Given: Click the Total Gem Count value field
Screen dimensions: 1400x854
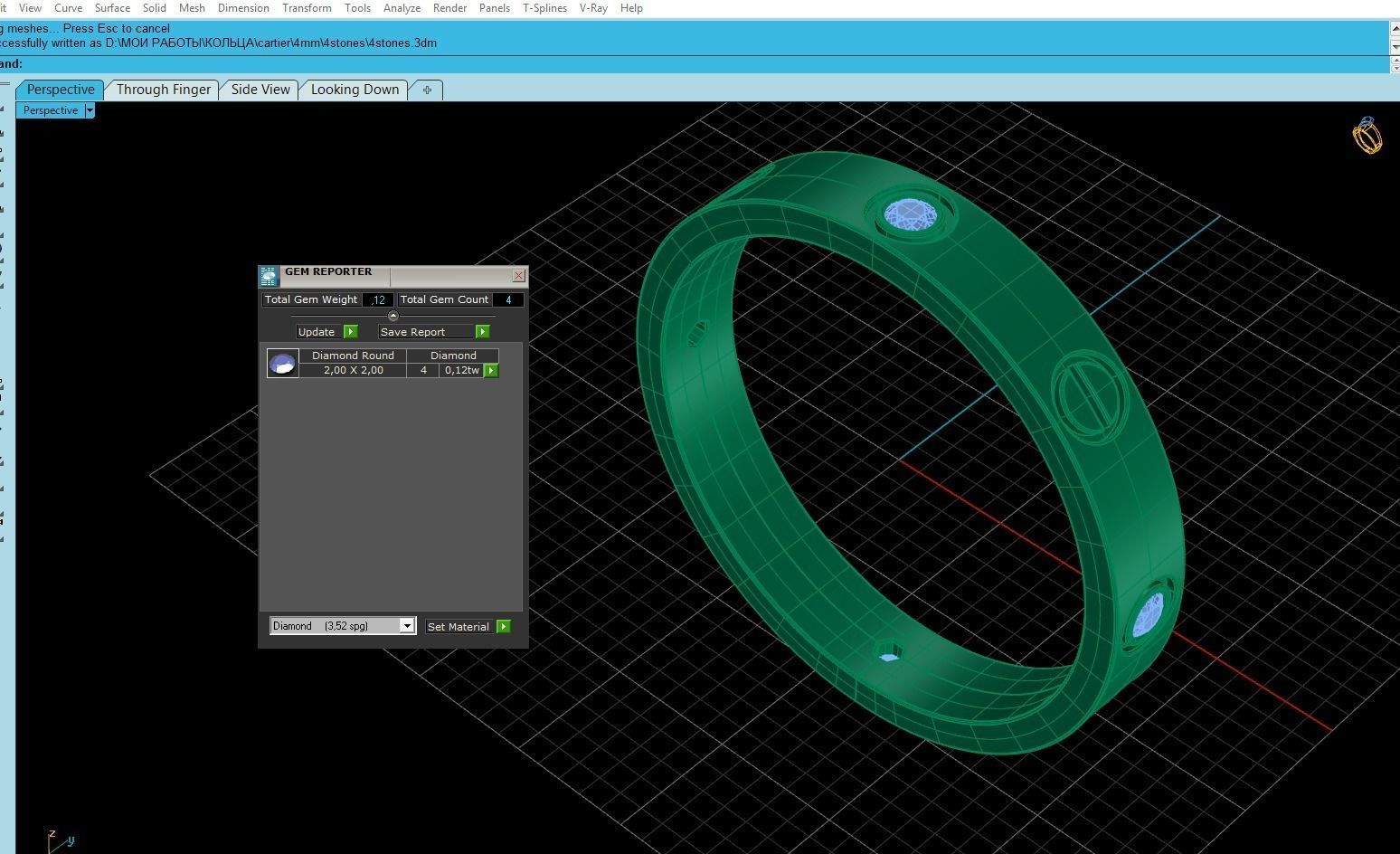Looking at the screenshot, I should [508, 299].
